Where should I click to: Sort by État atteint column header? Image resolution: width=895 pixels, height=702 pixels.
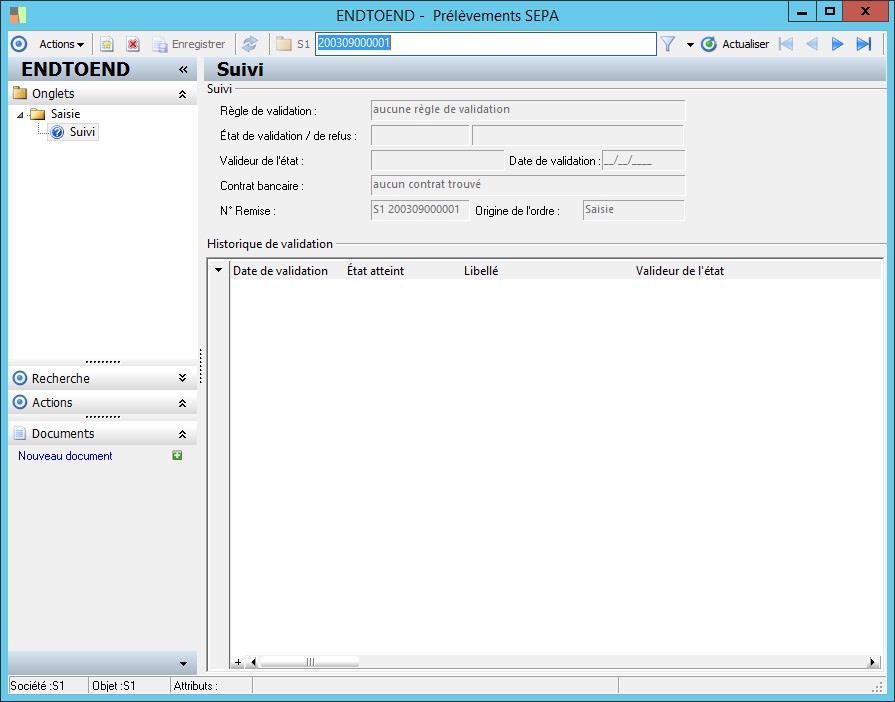(x=376, y=271)
